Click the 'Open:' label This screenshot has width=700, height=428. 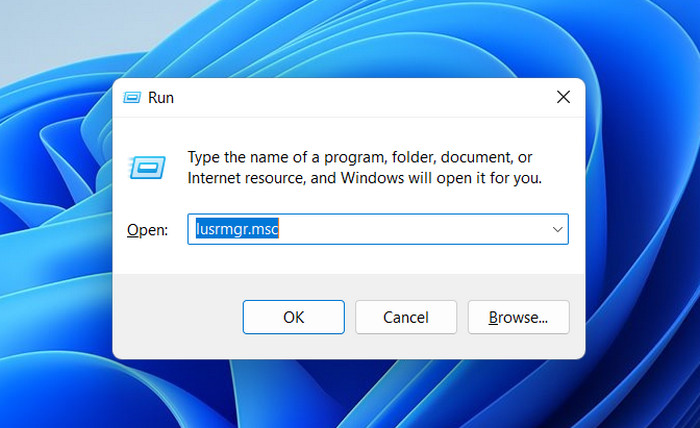(147, 230)
